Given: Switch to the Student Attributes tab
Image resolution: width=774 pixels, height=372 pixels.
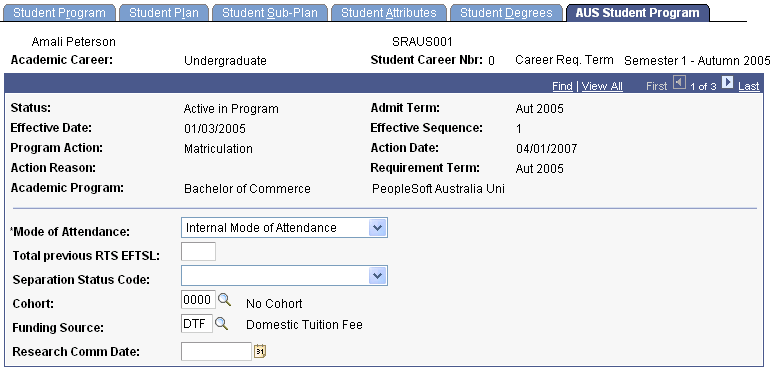Looking at the screenshot, I should point(388,13).
